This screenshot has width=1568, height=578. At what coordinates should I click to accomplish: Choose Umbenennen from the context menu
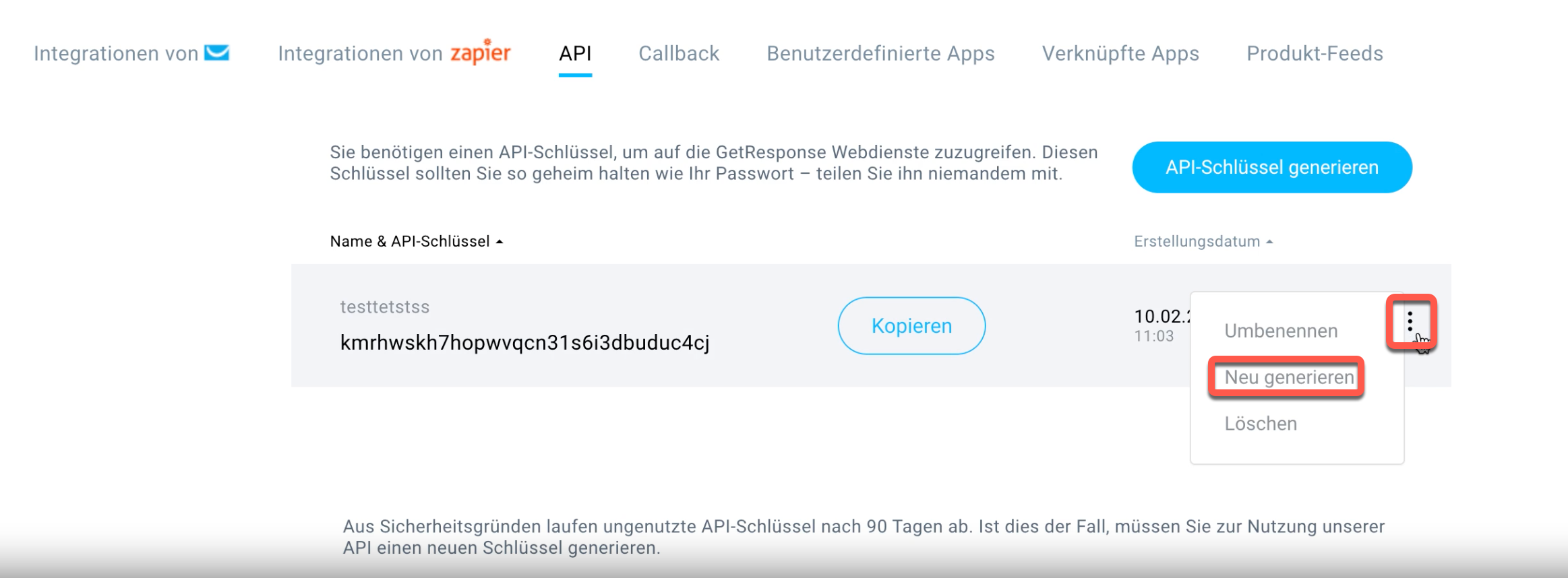[x=1281, y=331]
